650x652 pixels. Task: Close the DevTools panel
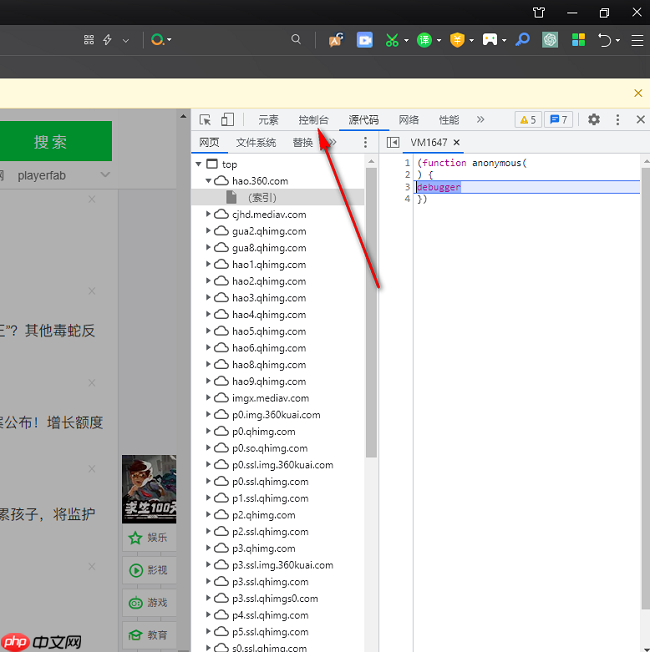pos(640,120)
